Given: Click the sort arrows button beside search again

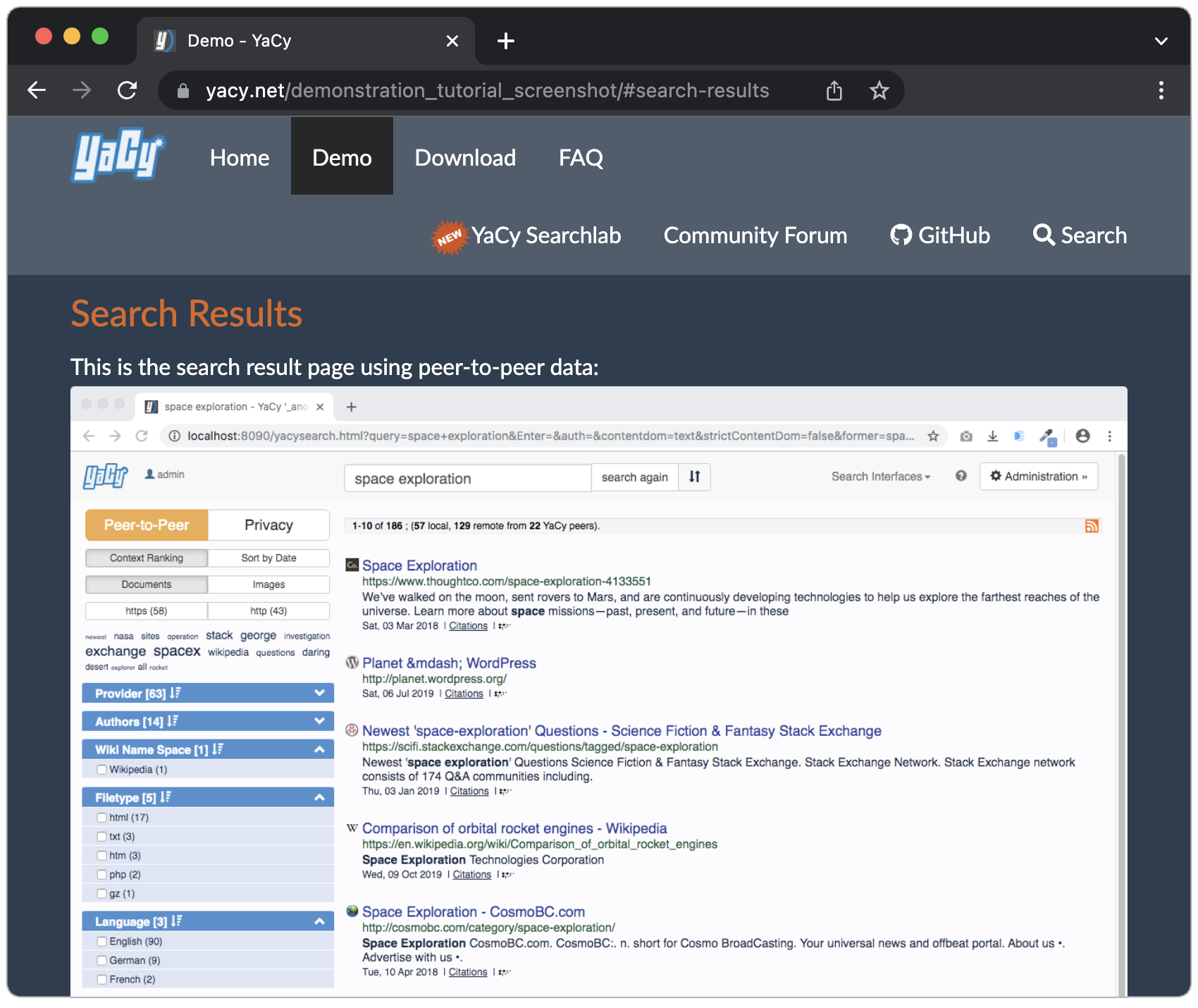Looking at the screenshot, I should [695, 477].
